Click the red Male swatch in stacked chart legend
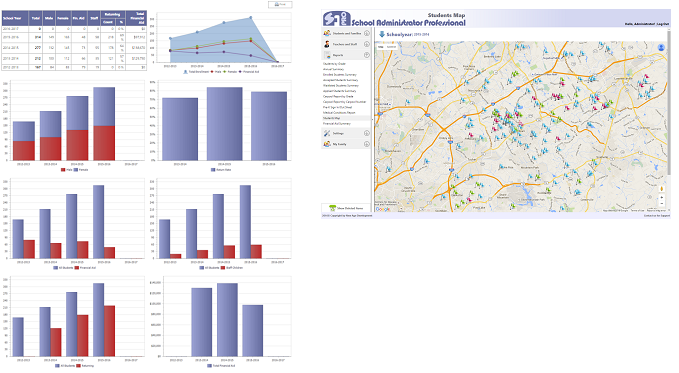Screen dimensions: 679x373 (x=63, y=170)
